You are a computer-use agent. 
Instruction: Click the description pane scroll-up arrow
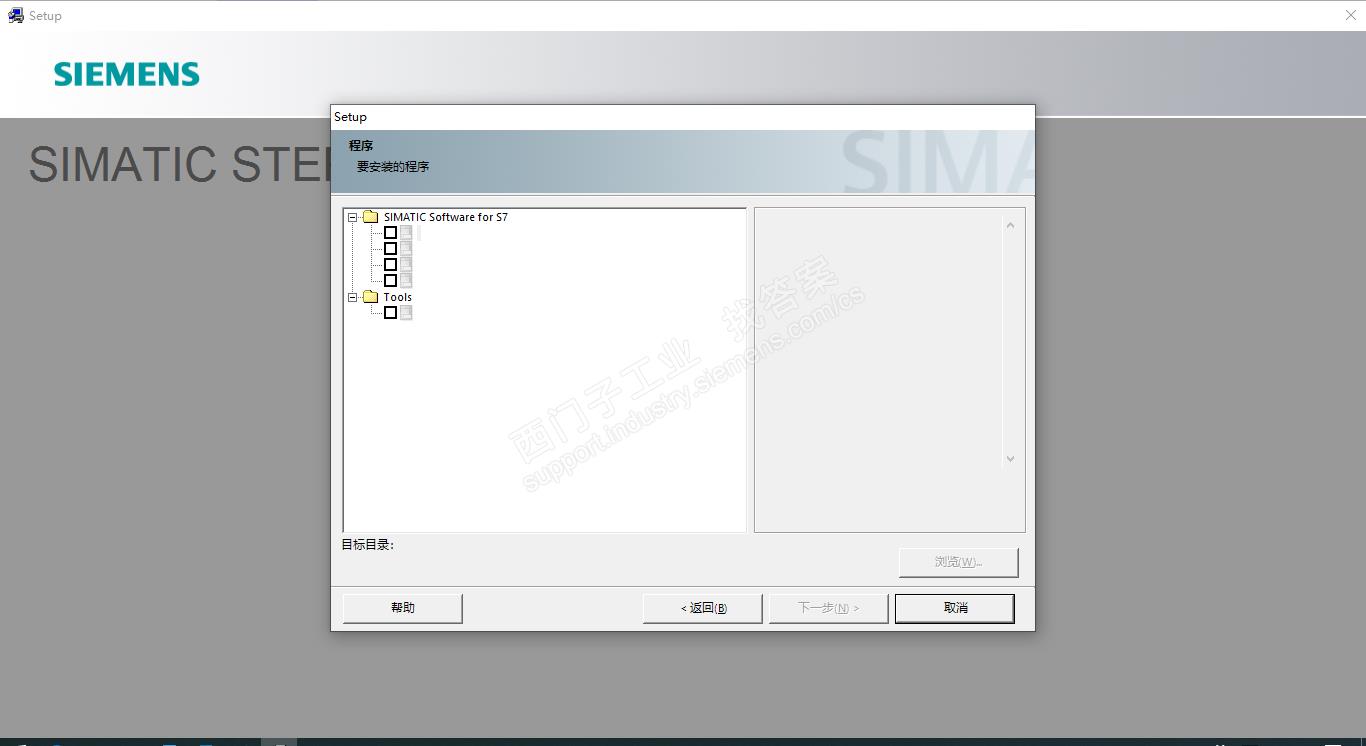pos(1010,225)
